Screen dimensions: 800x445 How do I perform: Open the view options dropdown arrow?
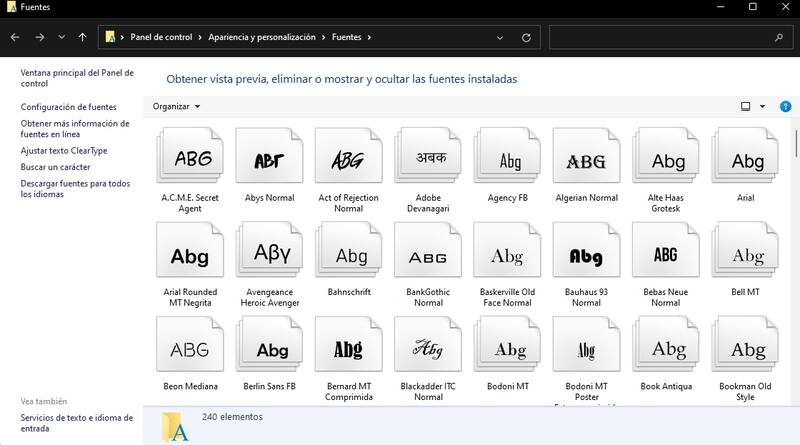tap(763, 106)
